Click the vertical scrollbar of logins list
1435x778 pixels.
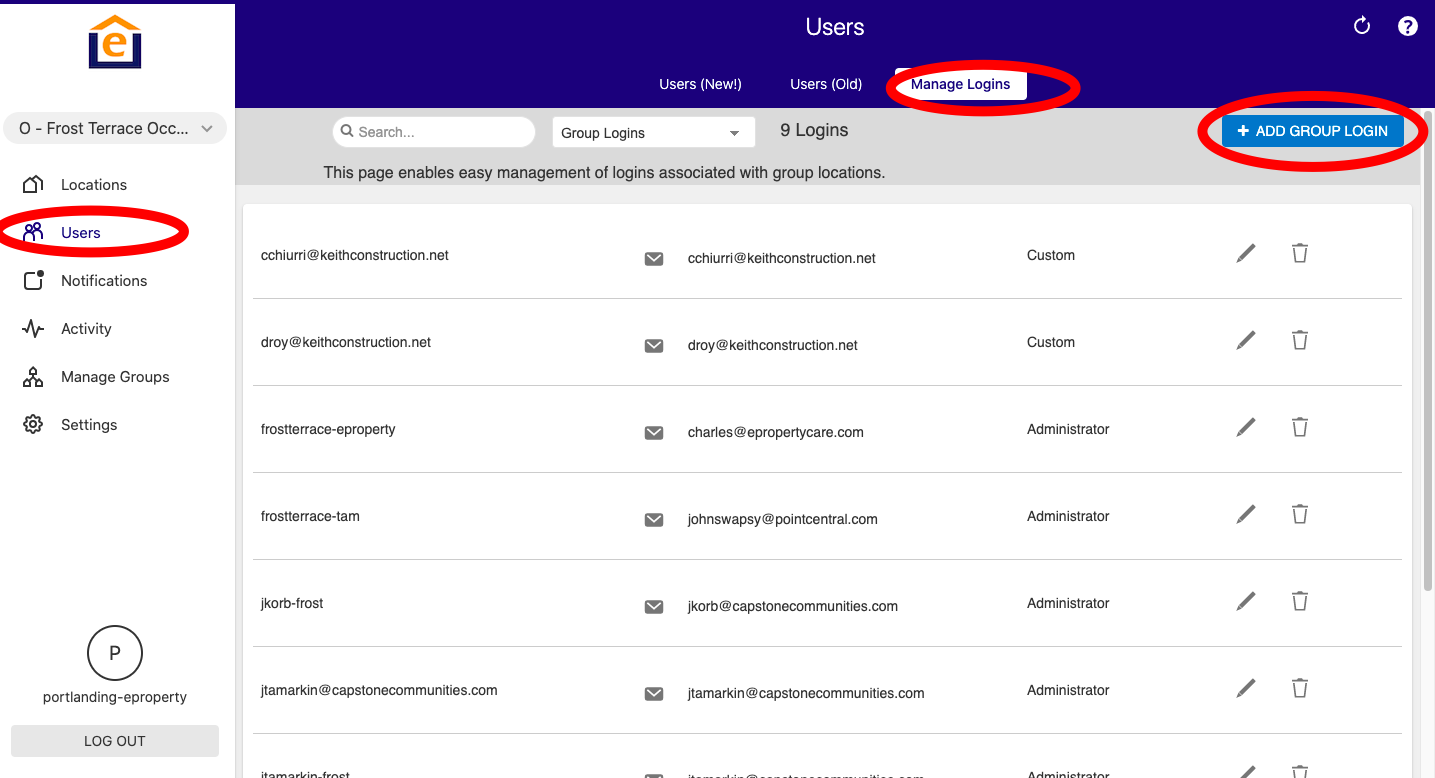click(x=1428, y=350)
